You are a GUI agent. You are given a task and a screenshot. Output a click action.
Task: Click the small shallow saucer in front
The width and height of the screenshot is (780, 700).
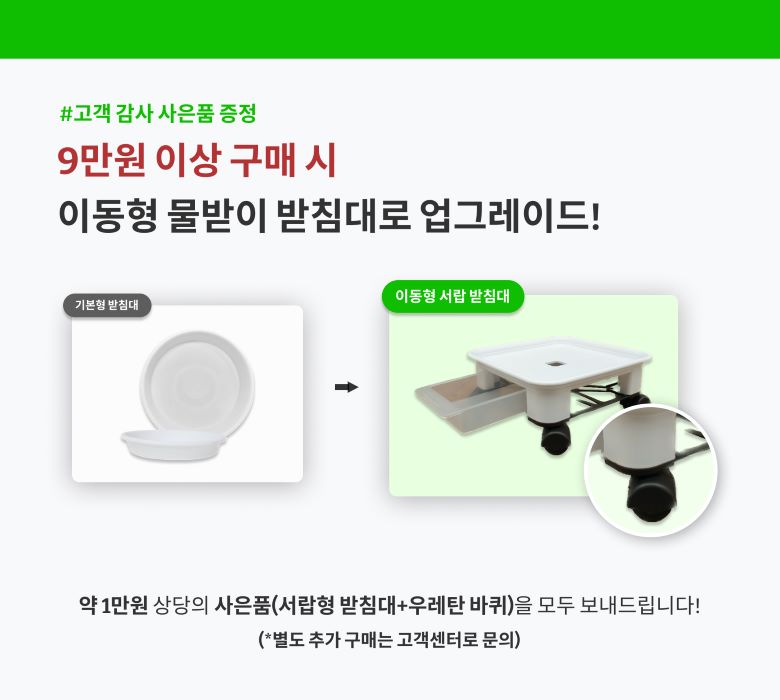[172, 445]
